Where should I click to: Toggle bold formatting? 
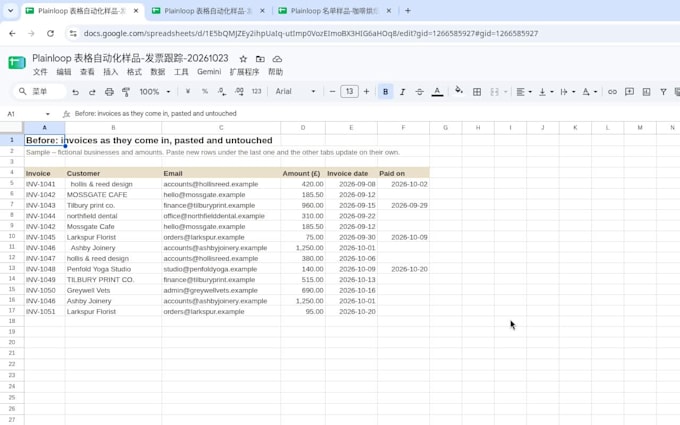click(385, 92)
